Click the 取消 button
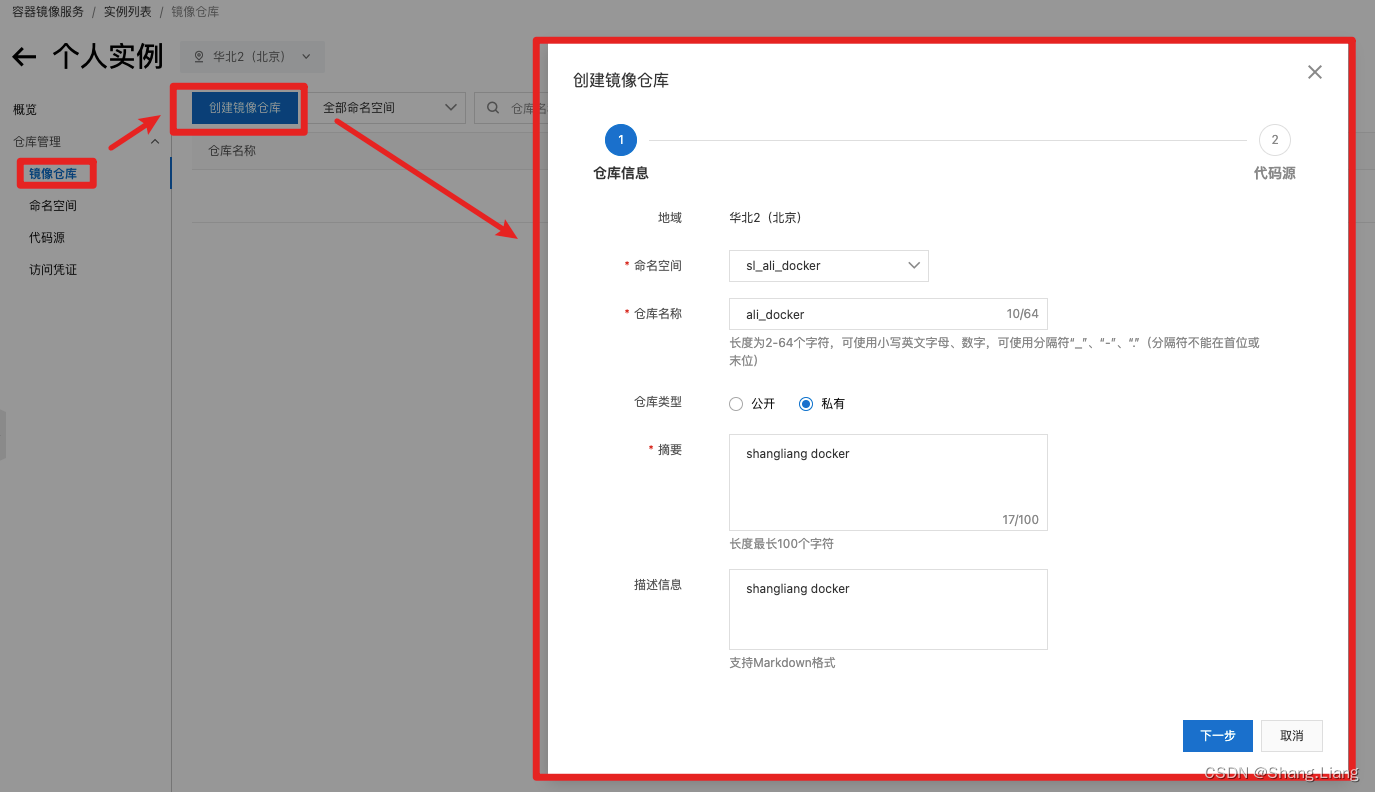The width and height of the screenshot is (1375, 792). tap(1291, 735)
